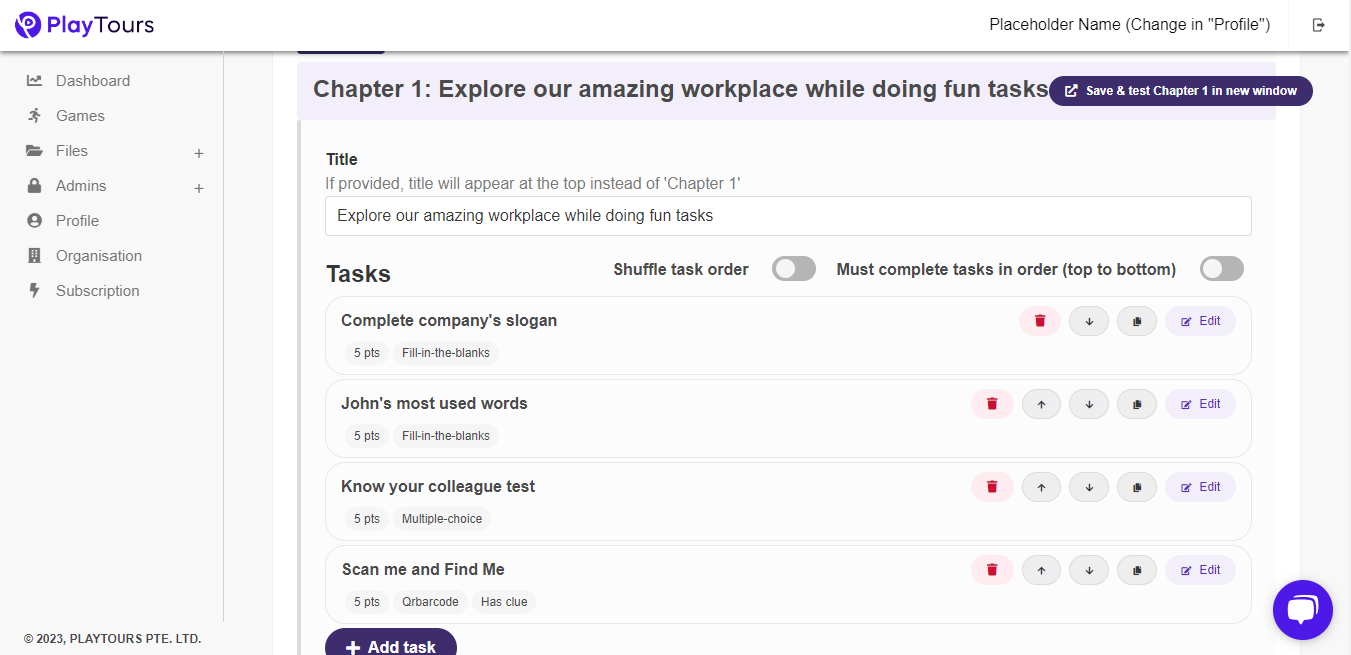1351x655 pixels.
Task: Open the Organisation section
Action: [99, 256]
